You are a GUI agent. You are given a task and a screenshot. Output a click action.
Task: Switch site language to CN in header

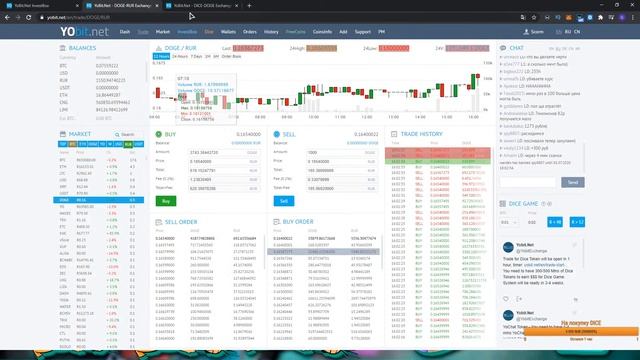577,32
